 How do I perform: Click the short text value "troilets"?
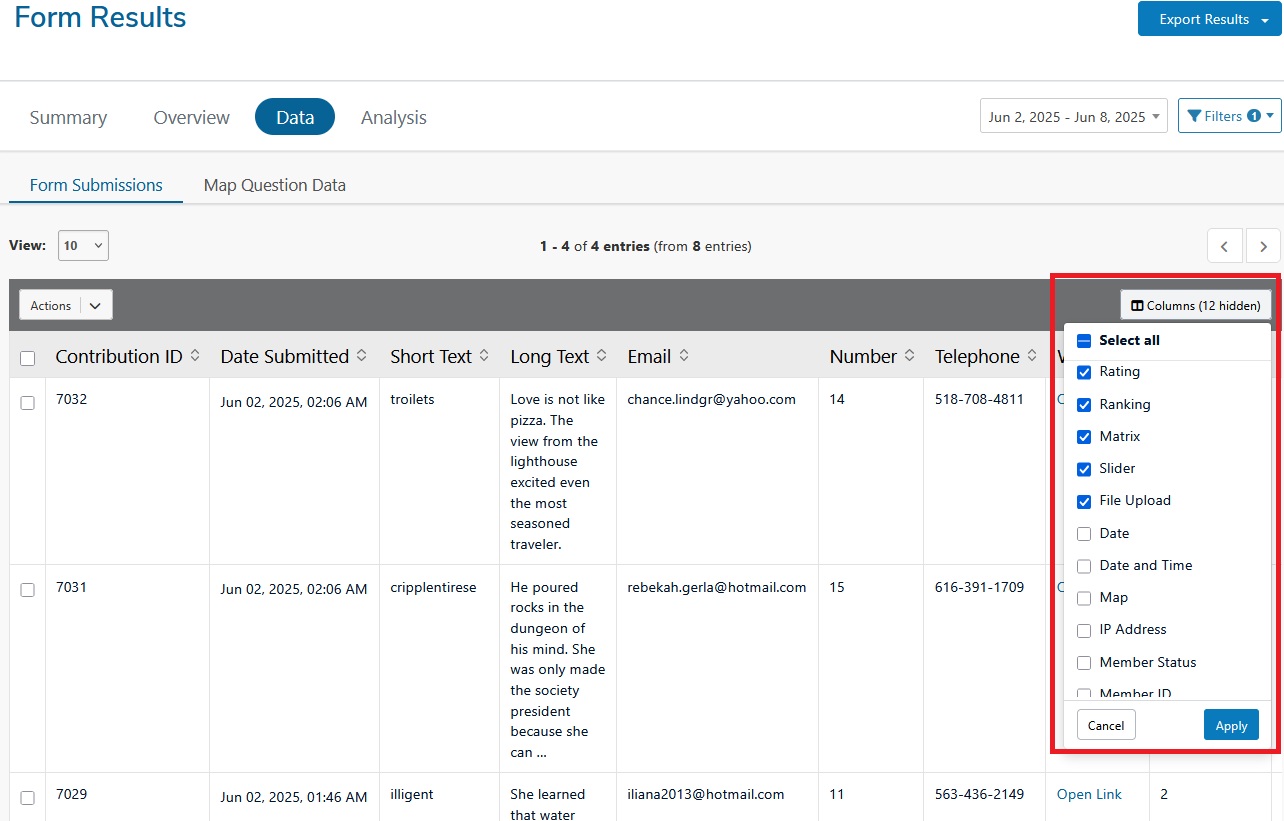click(x=413, y=399)
